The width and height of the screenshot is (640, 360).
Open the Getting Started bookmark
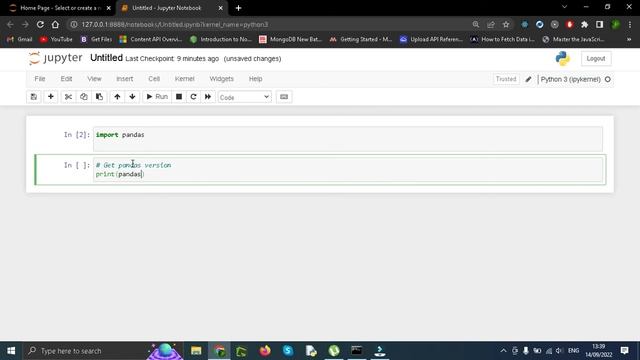point(361,39)
